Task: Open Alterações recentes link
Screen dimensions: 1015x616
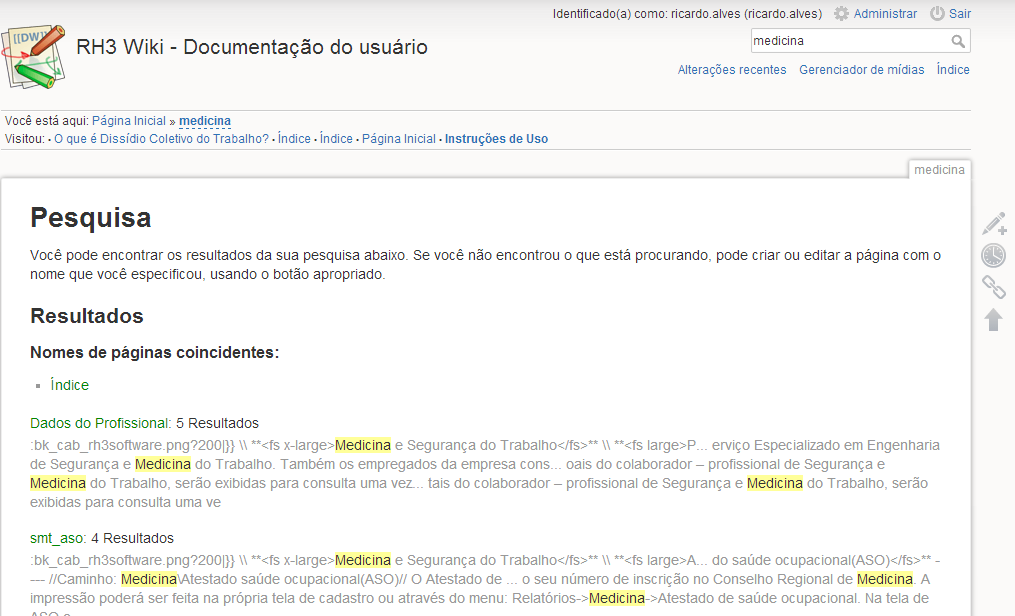Action: 732,70
